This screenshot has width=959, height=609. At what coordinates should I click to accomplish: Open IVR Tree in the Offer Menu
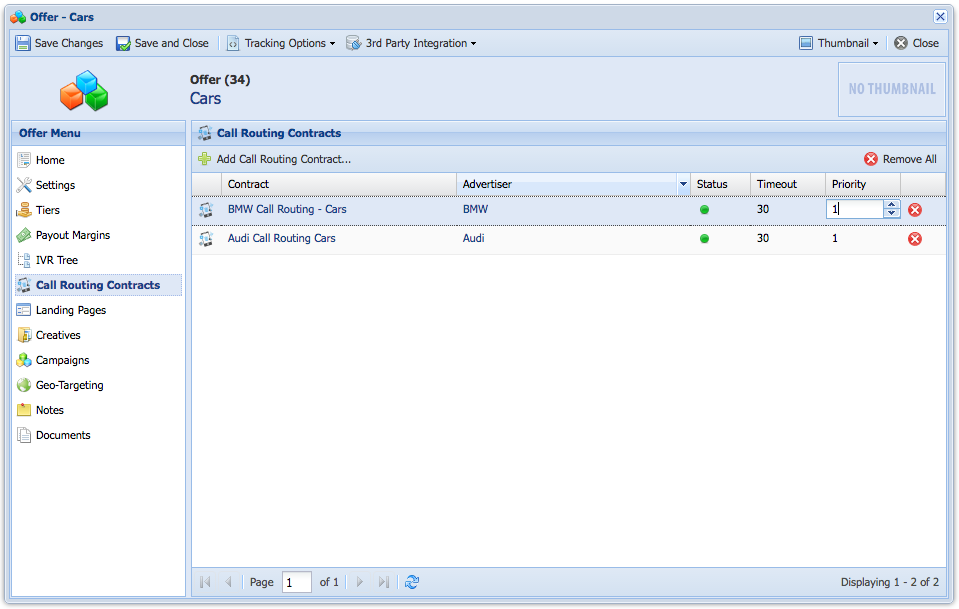56,260
